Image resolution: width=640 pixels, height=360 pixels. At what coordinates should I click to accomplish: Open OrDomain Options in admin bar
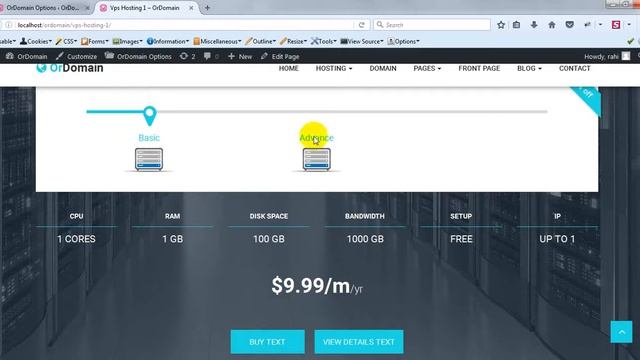[138, 56]
